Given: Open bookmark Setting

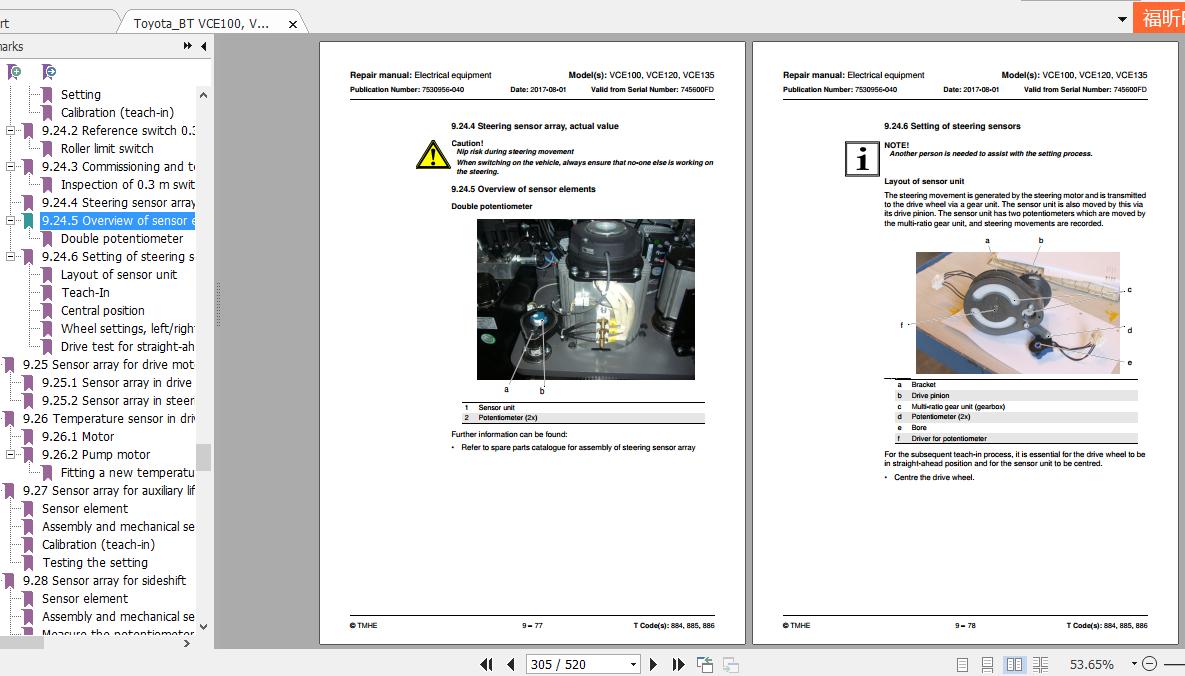Looking at the screenshot, I should pos(81,95).
